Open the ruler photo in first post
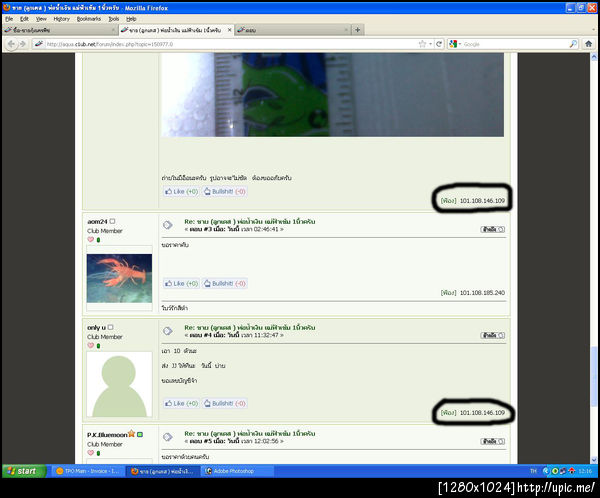The image size is (600, 498). (x=333, y=95)
